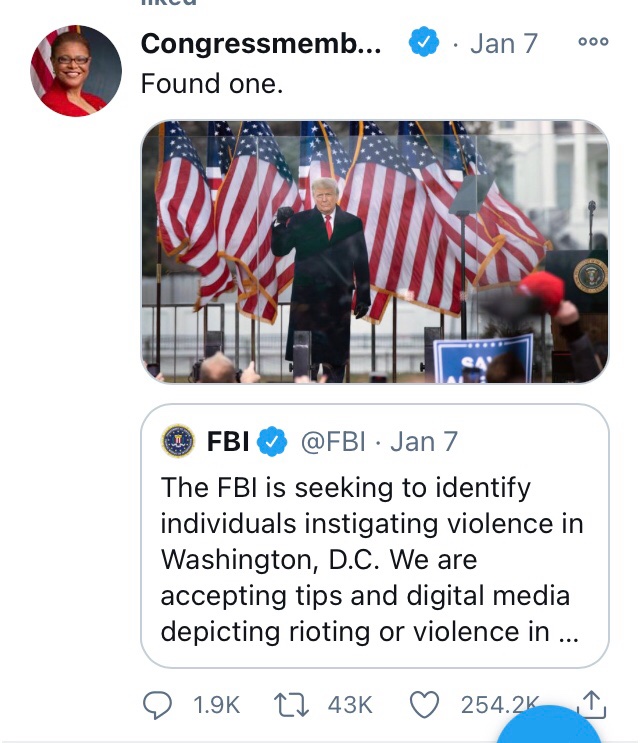The image size is (640, 743).
Task: Click the bold FBI name in quoted tweet
Action: tap(228, 441)
